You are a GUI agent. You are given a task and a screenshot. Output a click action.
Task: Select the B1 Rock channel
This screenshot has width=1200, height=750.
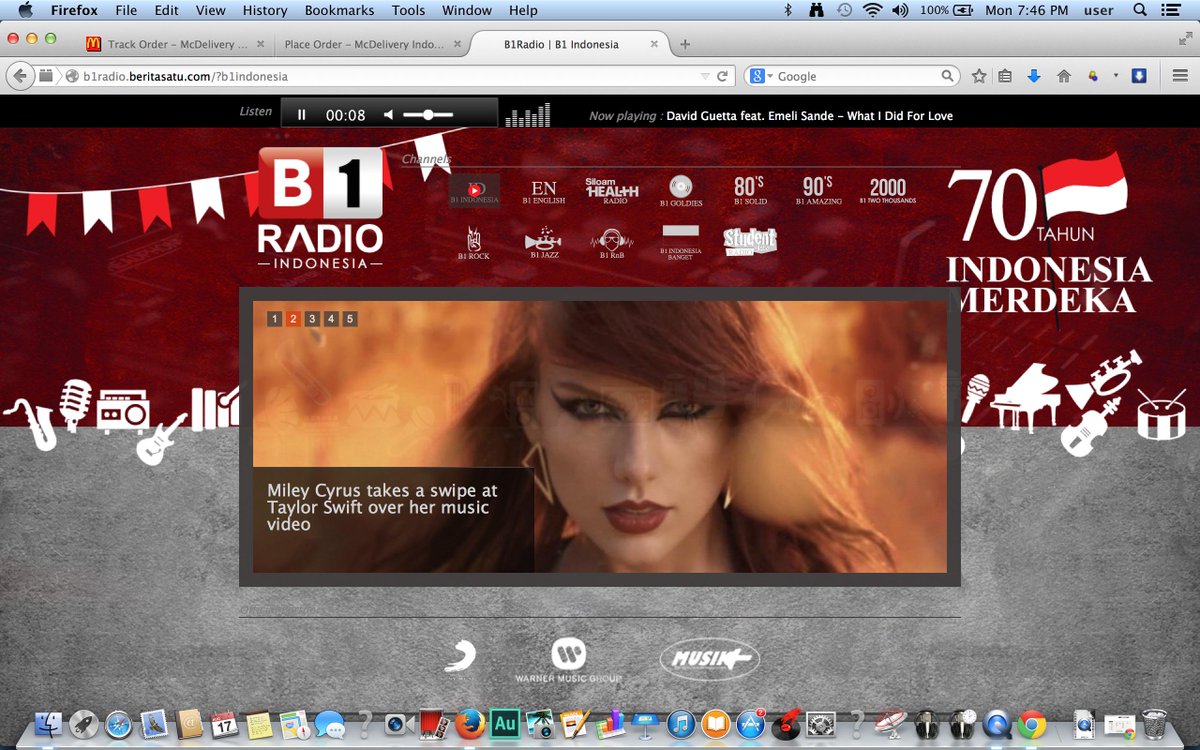pyautogui.click(x=474, y=244)
